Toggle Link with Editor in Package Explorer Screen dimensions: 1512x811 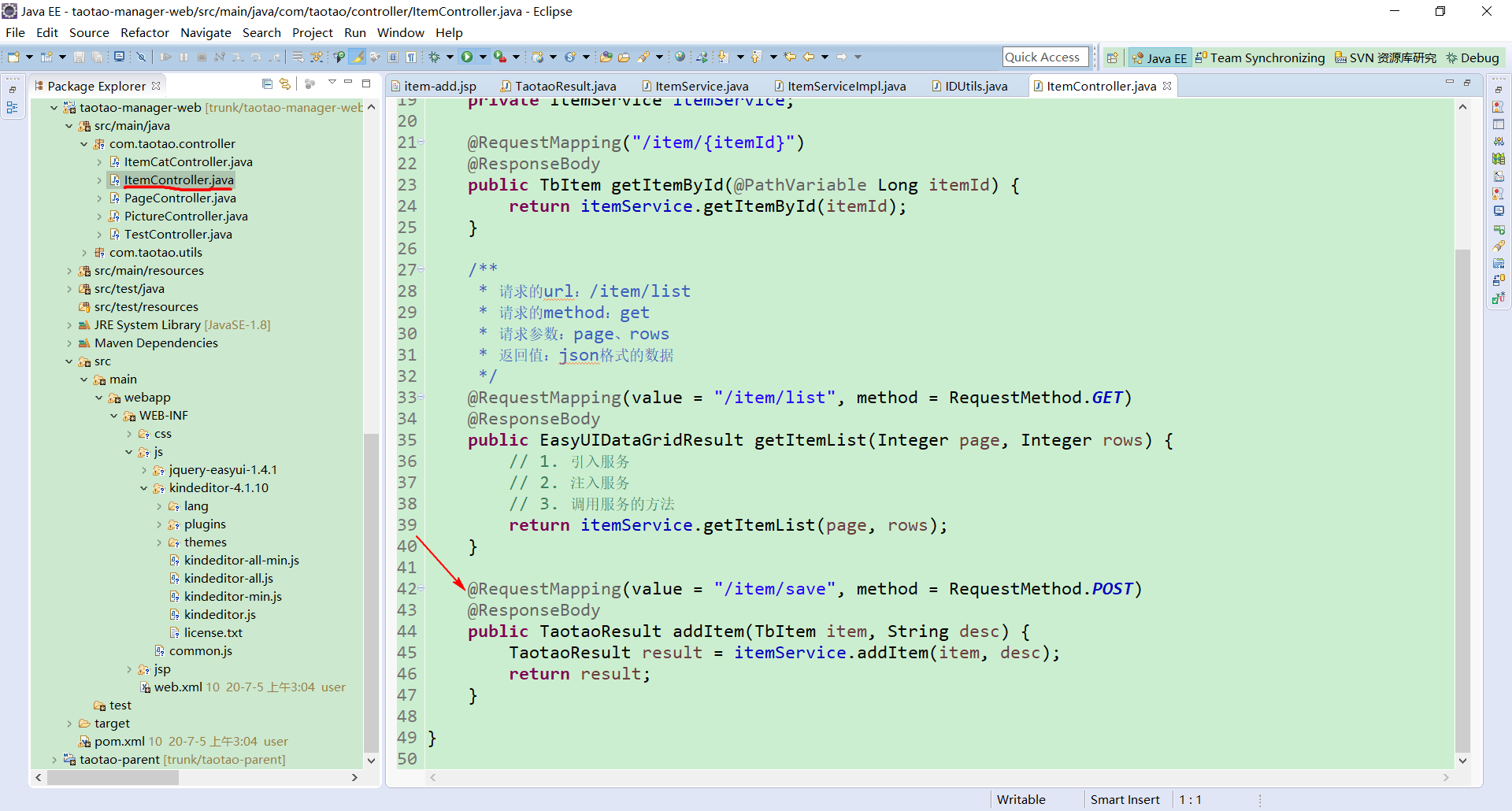point(285,83)
